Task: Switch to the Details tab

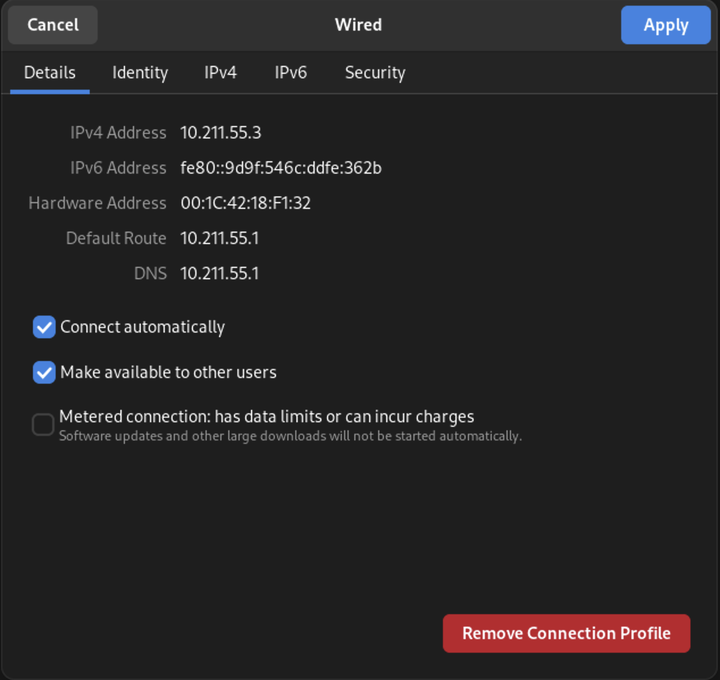Action: (50, 73)
